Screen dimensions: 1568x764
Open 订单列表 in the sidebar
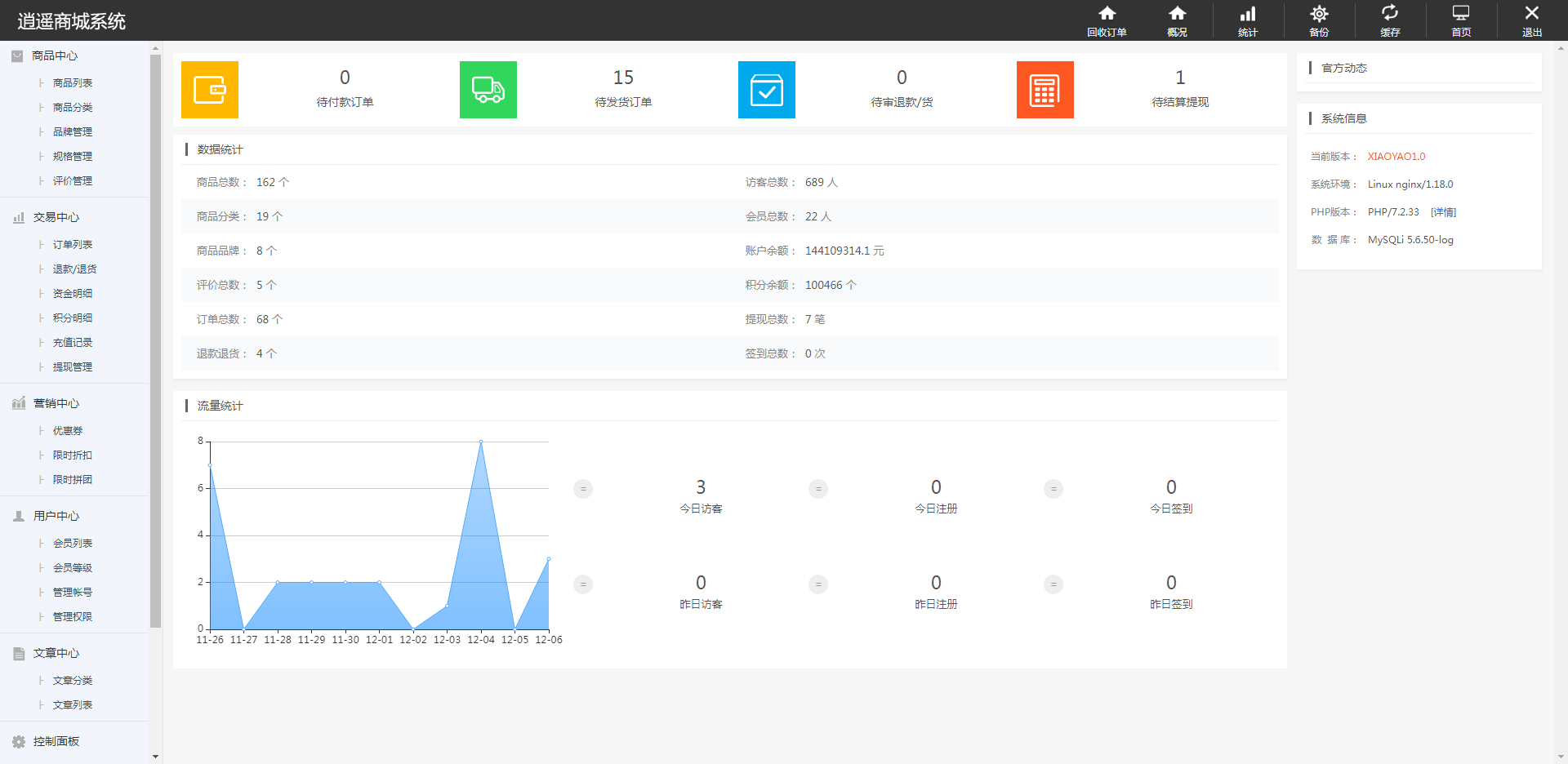coord(73,244)
